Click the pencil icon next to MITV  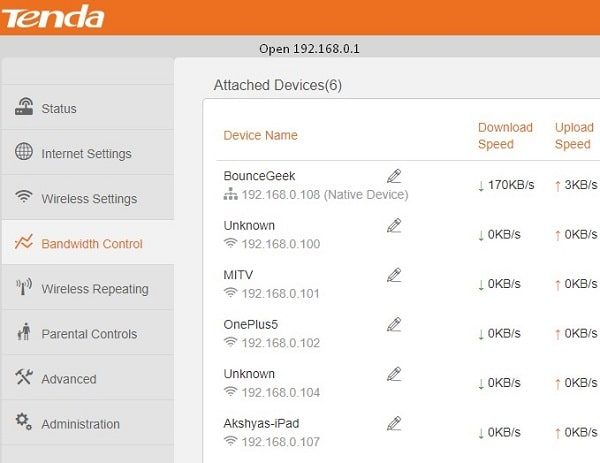click(394, 274)
